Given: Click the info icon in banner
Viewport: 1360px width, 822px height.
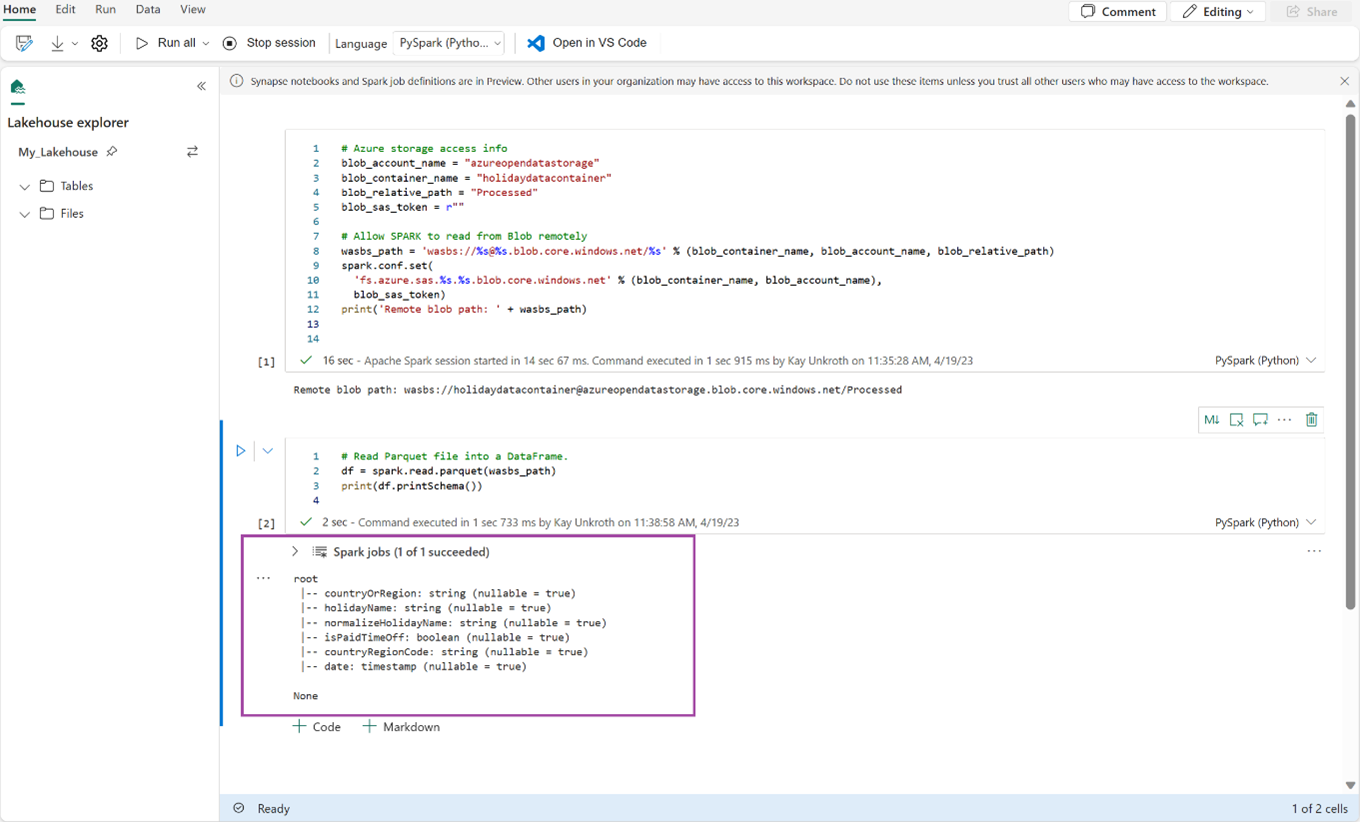Looking at the screenshot, I should tap(237, 81).
